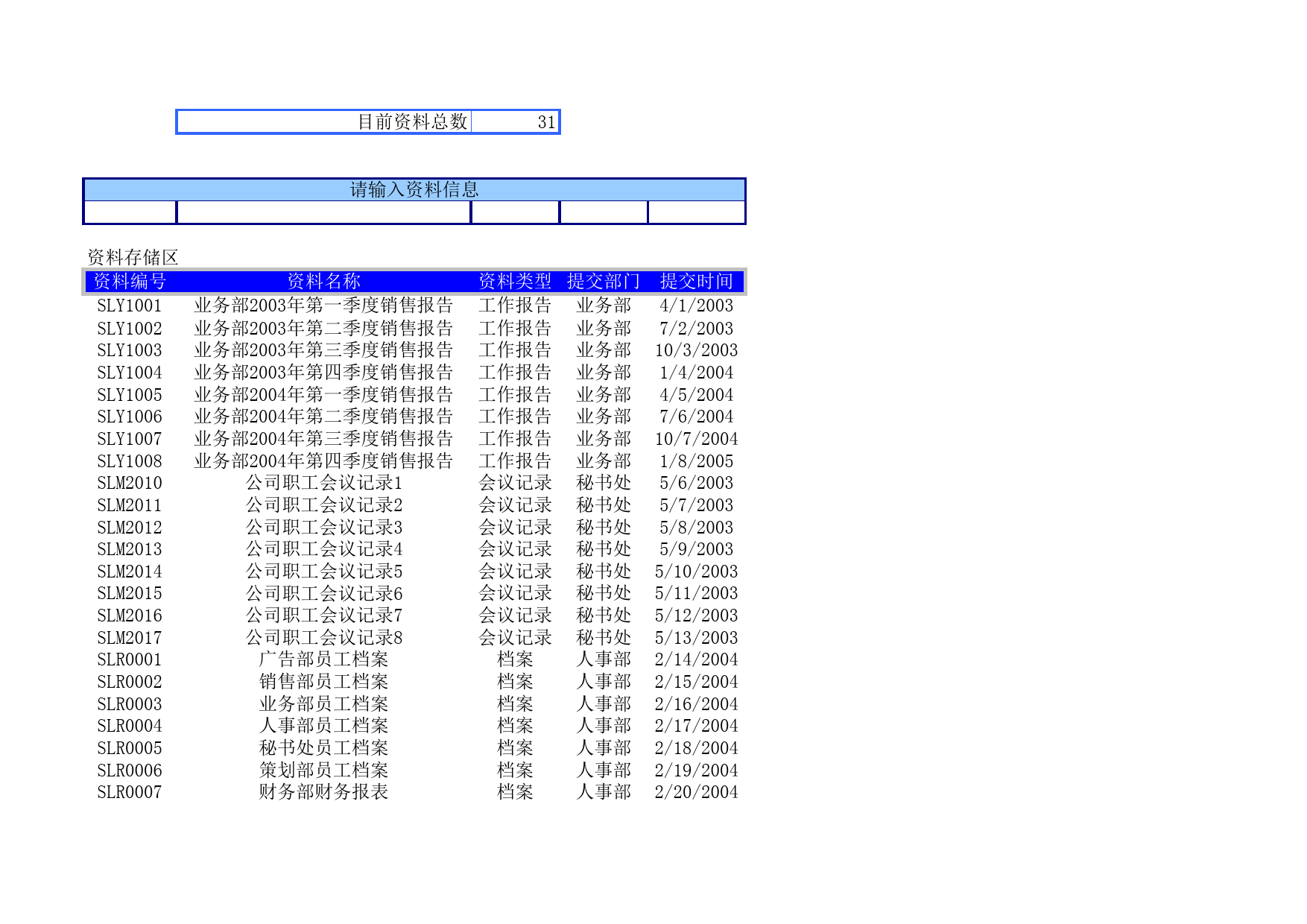1307x924 pixels.
Task: Click the empty 资料类型 input cell
Action: (516, 212)
